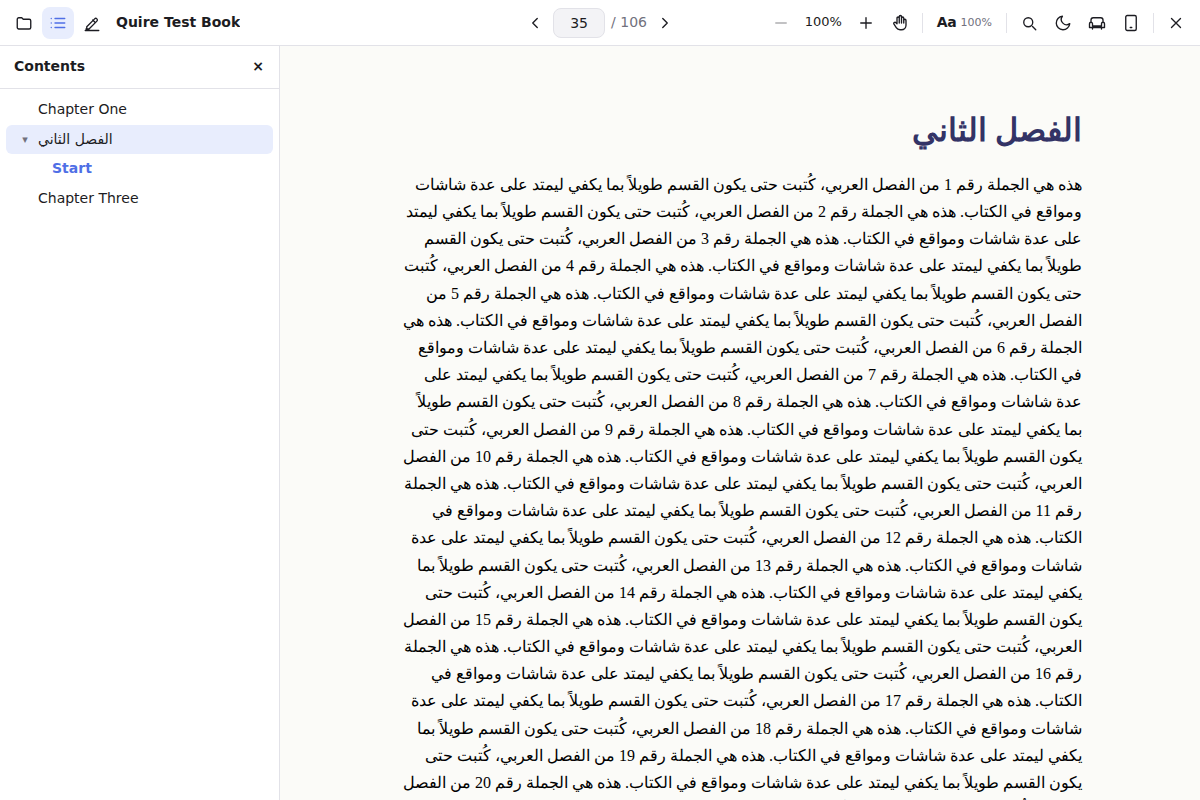This screenshot has width=1200, height=800.
Task: Click the 100% zoom level value
Action: 823,22
